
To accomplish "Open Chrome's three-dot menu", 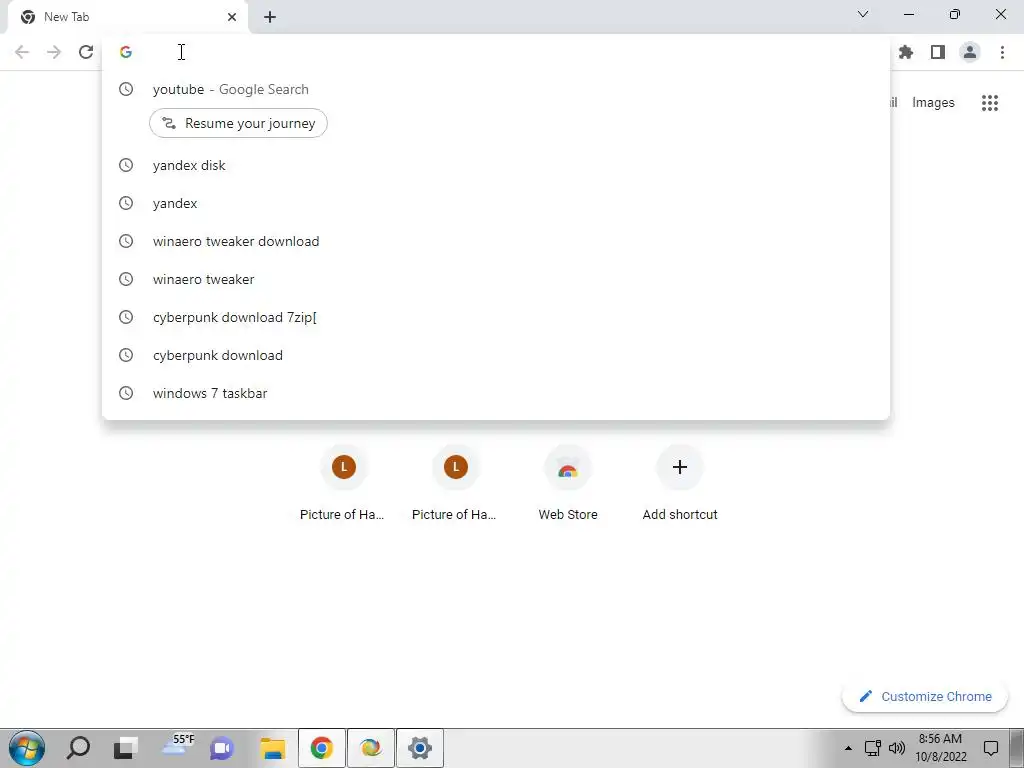I will (x=1002, y=52).
